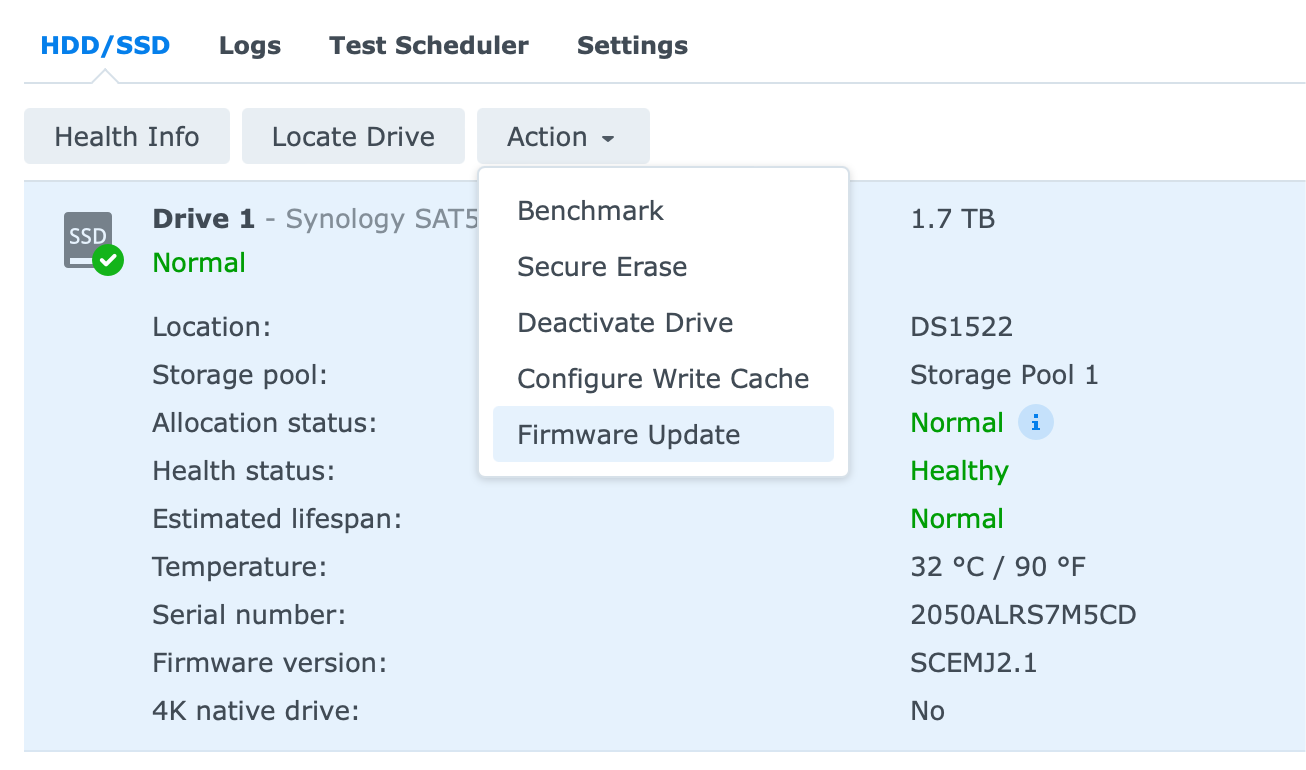Image resolution: width=1306 pixels, height=770 pixels.
Task: Click the serial number 2050ALRS7M5CD
Action: coord(1023,615)
